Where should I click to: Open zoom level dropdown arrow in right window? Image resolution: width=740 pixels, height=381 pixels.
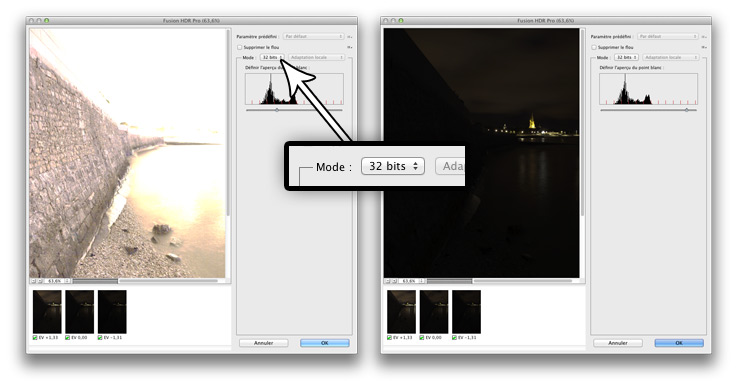tap(422, 281)
